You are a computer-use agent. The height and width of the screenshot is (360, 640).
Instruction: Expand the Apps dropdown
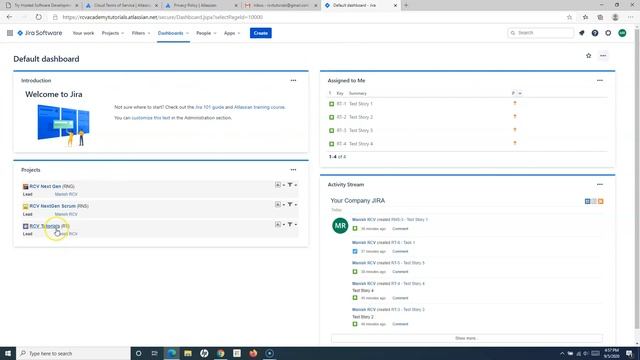(x=232, y=33)
